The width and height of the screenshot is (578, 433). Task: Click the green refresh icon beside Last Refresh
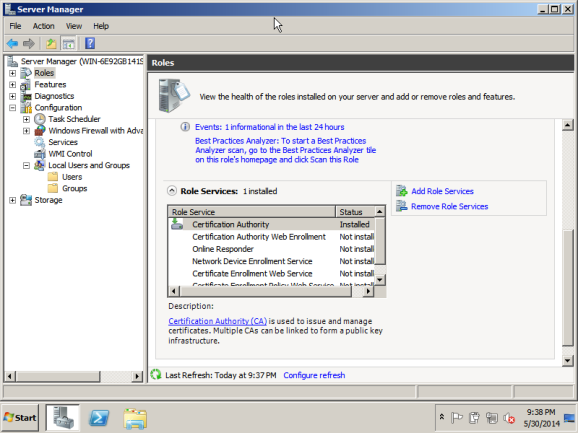pos(156,375)
